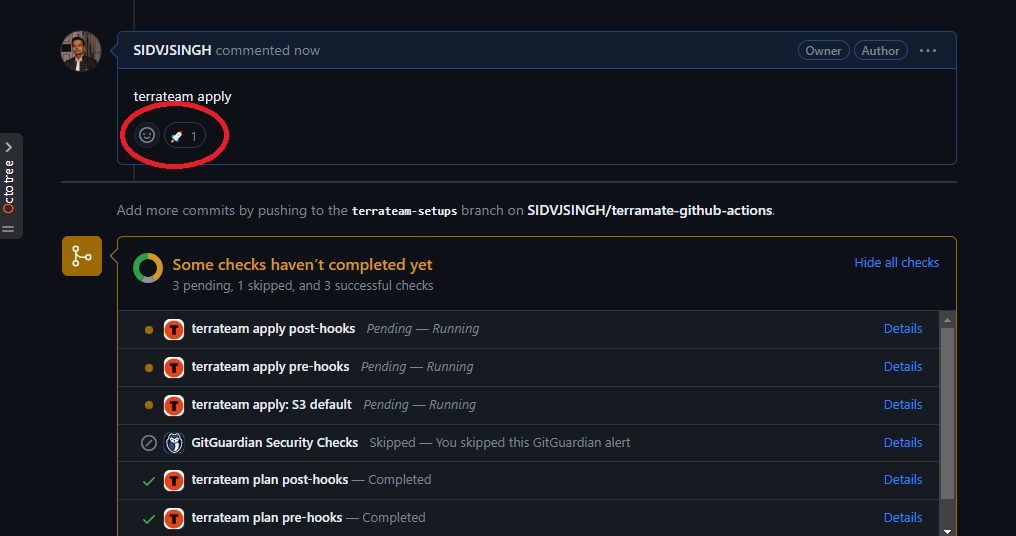Click 'terrateam plan pre-hooks' check name

coord(266,517)
